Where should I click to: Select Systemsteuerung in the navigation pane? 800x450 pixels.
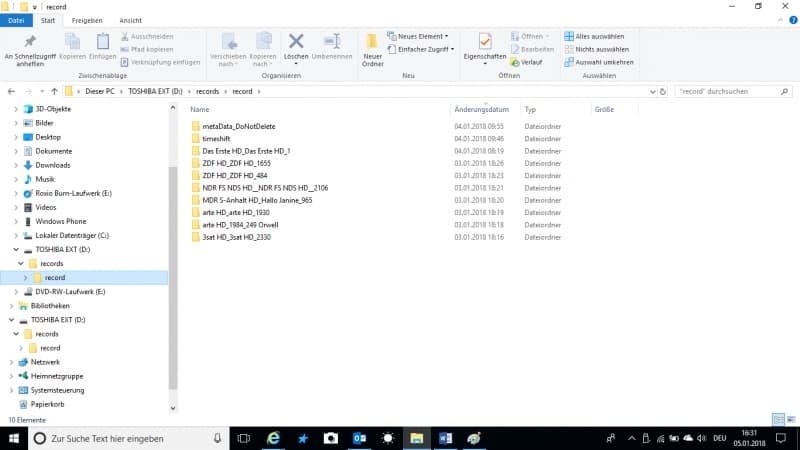click(57, 390)
